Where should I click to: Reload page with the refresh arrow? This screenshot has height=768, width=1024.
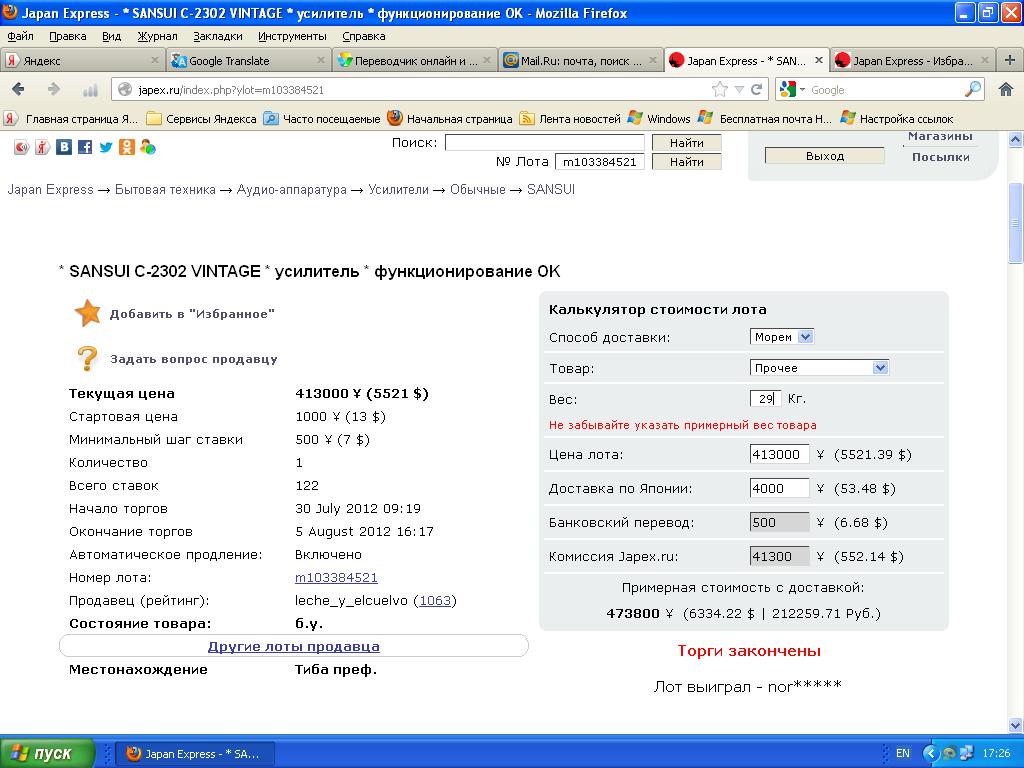[x=757, y=90]
